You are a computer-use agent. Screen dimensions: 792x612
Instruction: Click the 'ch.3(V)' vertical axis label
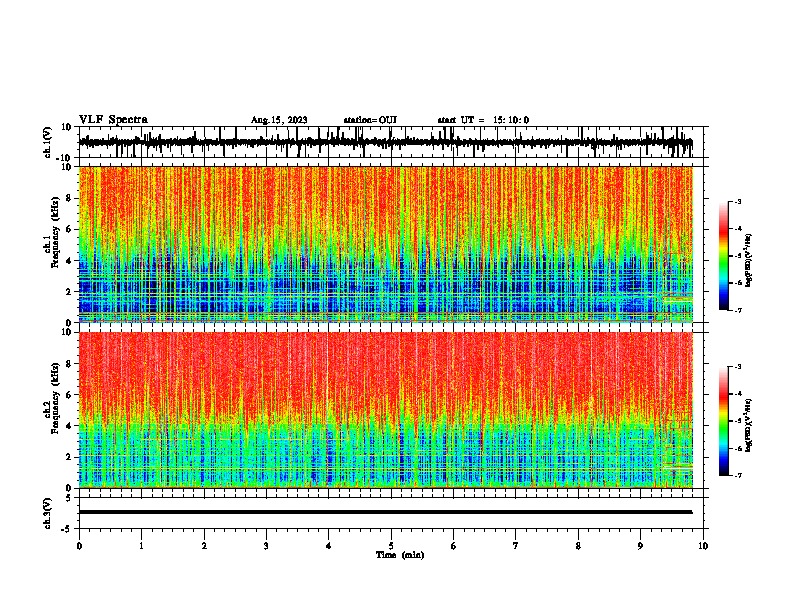click(x=48, y=513)
